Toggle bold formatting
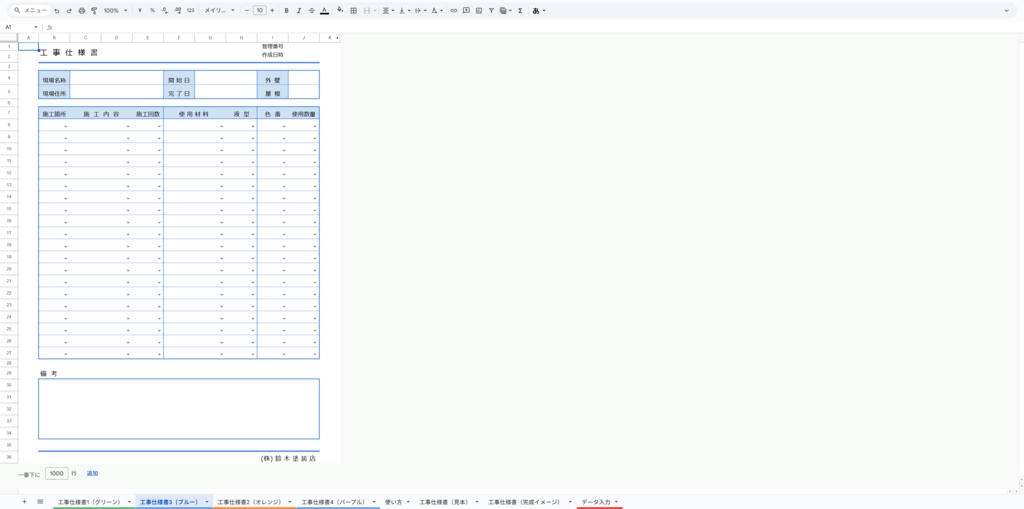 (x=286, y=10)
